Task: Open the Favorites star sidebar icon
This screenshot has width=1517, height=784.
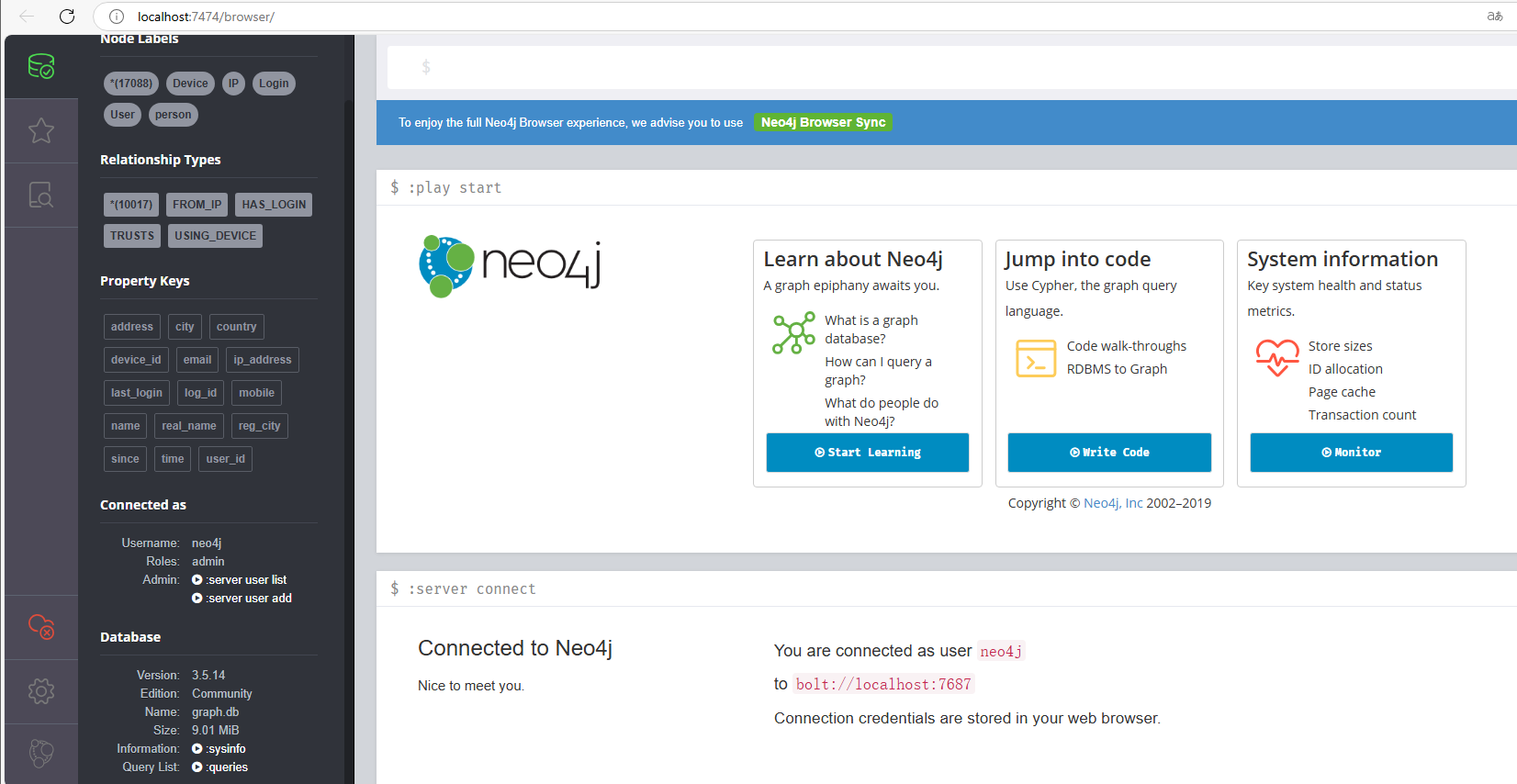Action: pyautogui.click(x=41, y=130)
